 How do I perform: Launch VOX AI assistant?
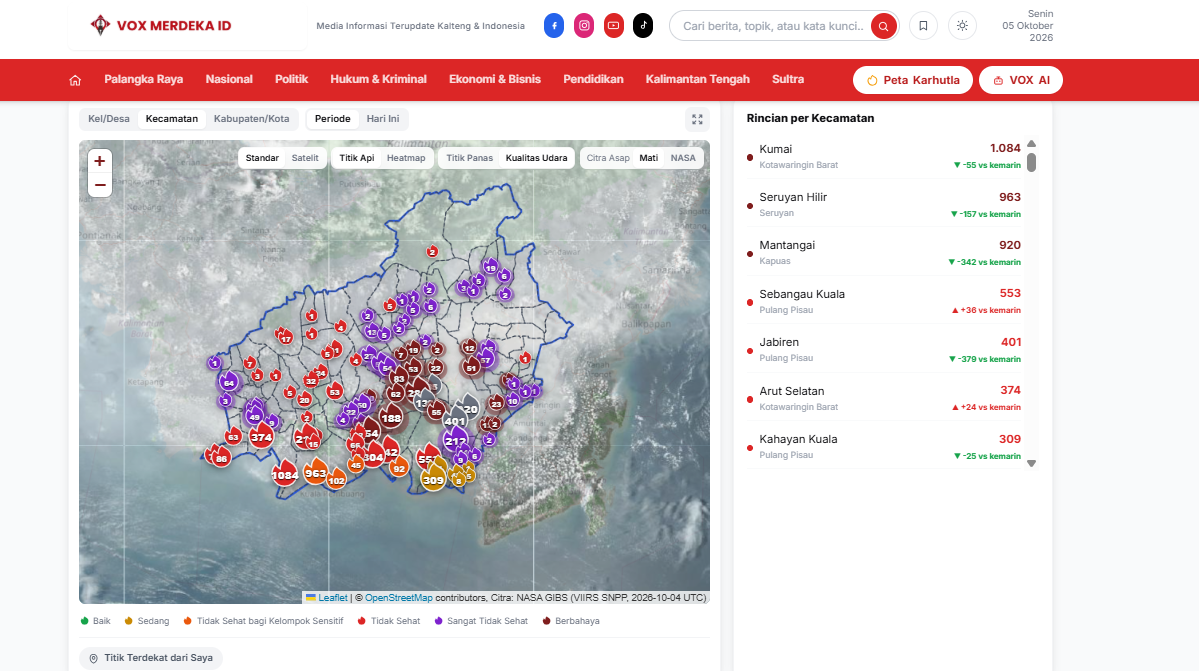click(x=1021, y=80)
